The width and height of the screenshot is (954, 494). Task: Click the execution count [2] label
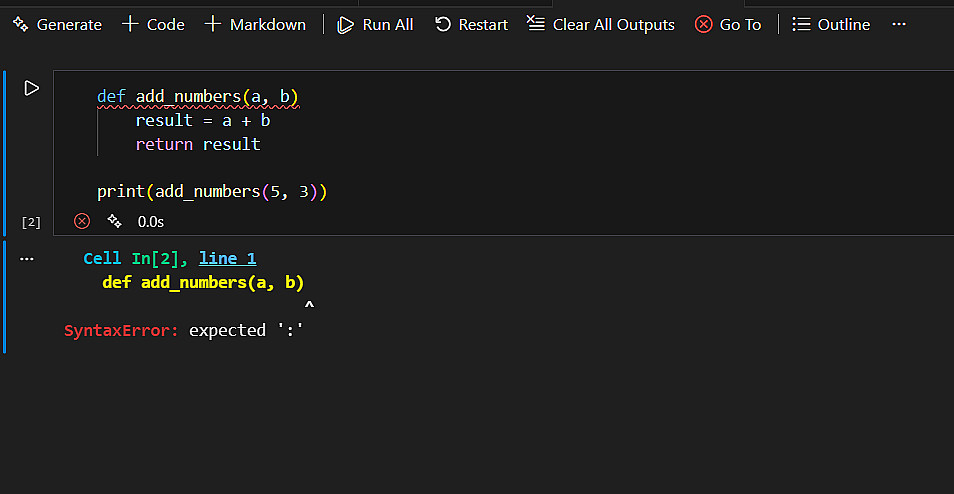click(31, 223)
